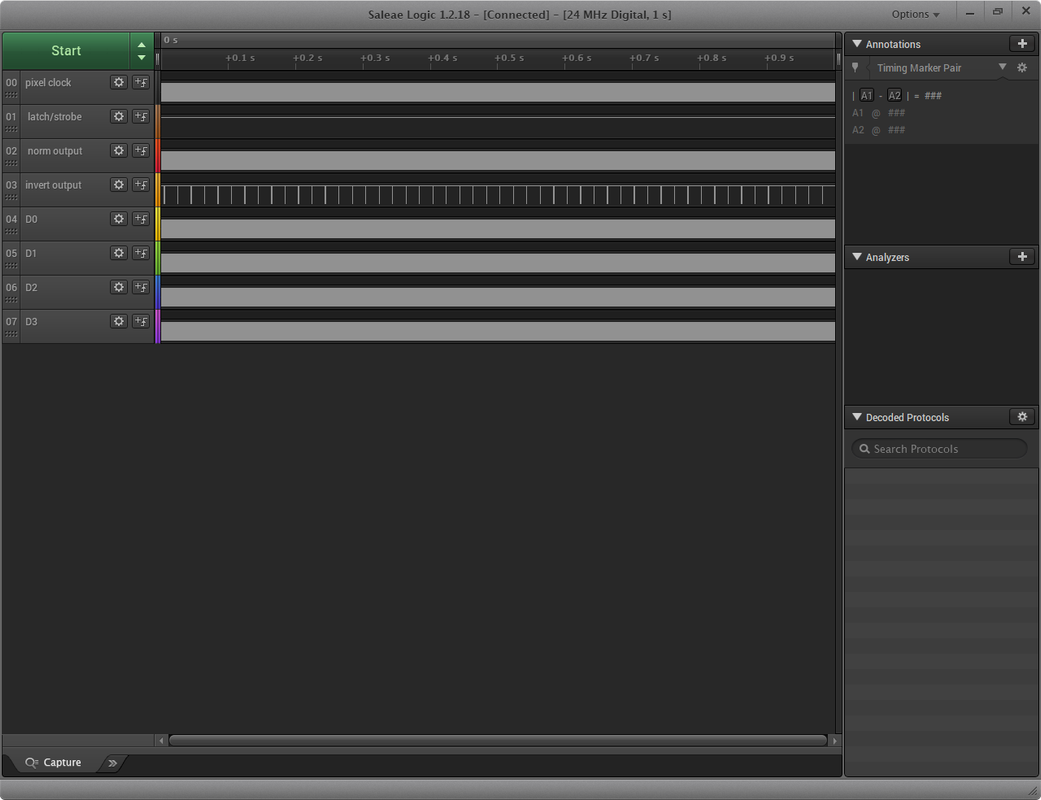The image size is (1041, 800).
Task: Click the D0 channel label
Action: click(31, 219)
